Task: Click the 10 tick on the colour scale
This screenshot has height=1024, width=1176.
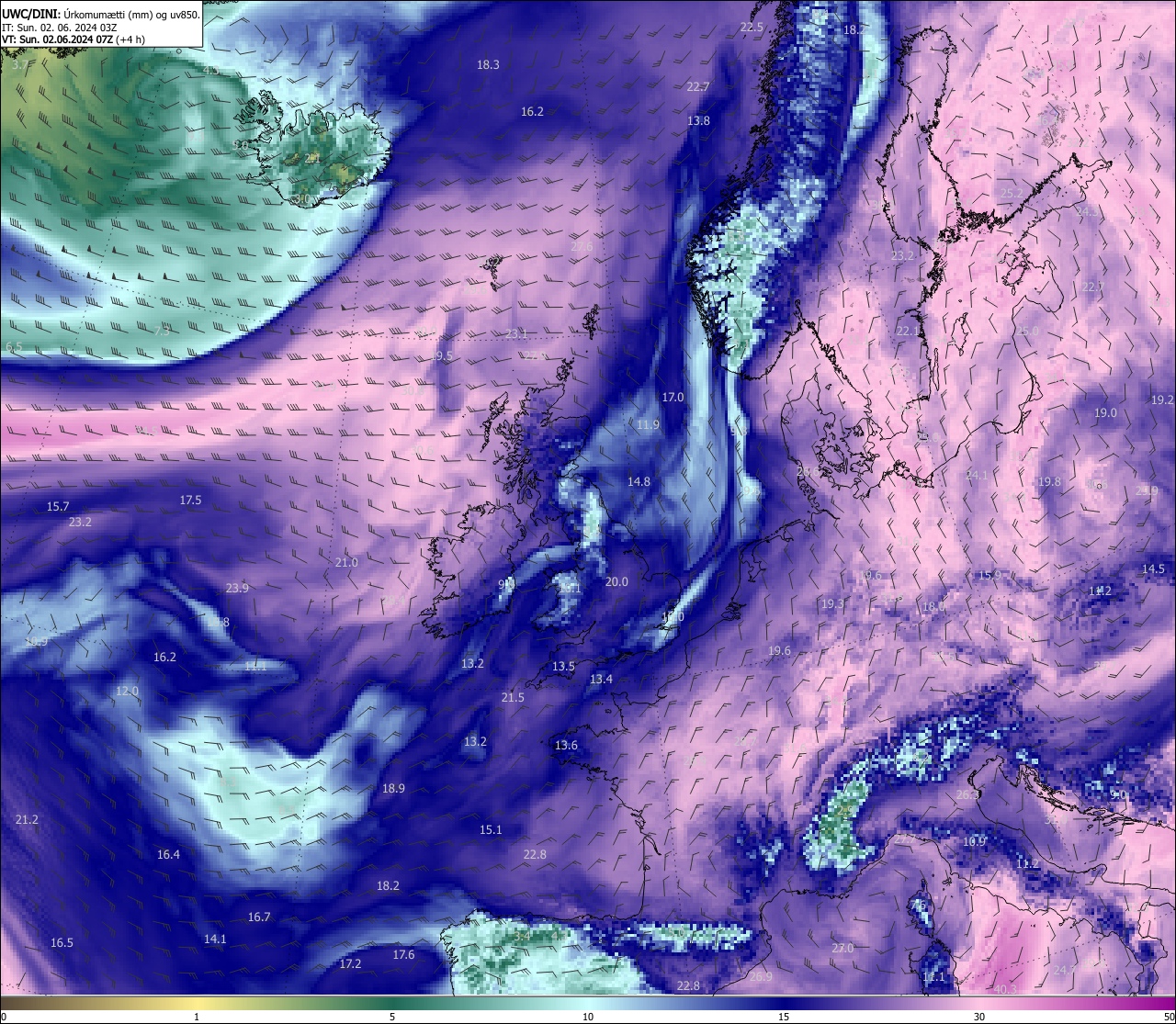Action: click(x=588, y=1017)
